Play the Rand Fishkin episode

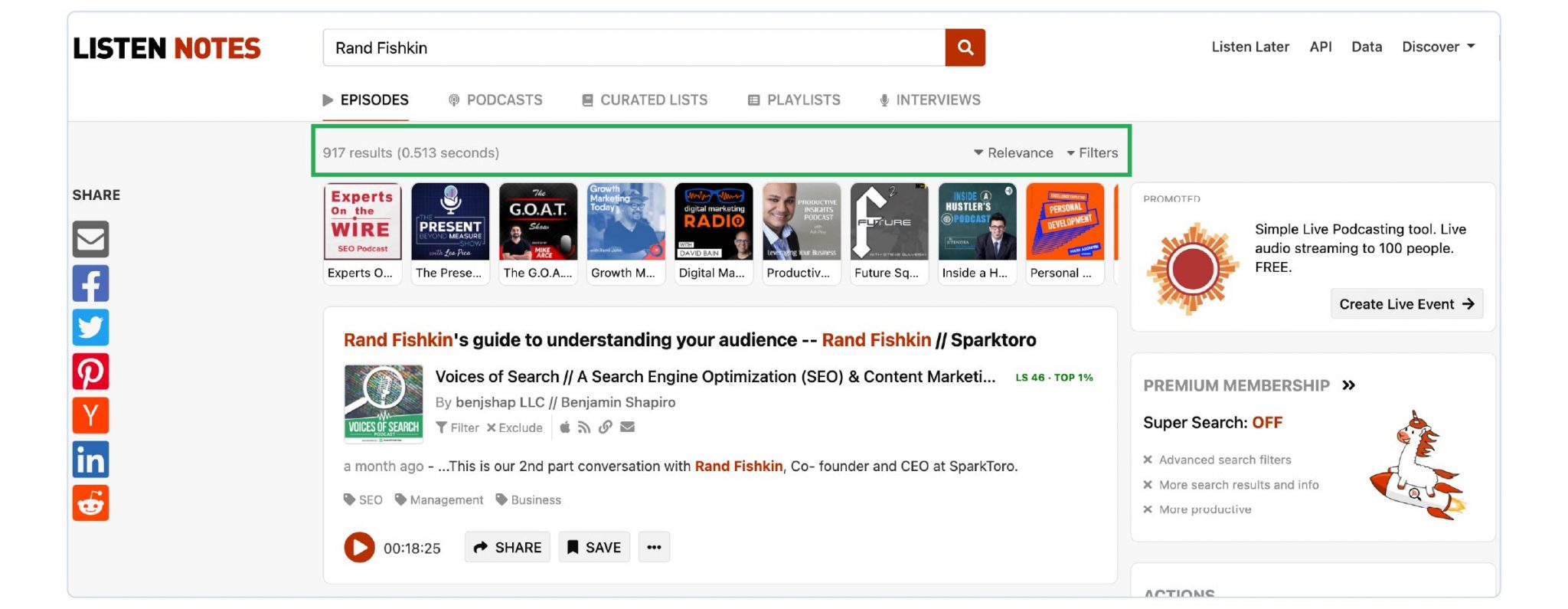point(359,548)
